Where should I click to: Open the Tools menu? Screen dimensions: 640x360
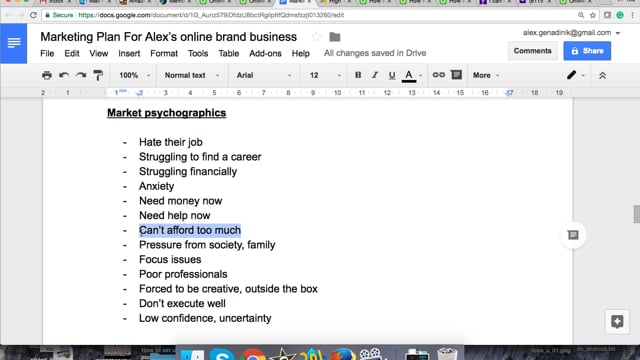pos(198,53)
